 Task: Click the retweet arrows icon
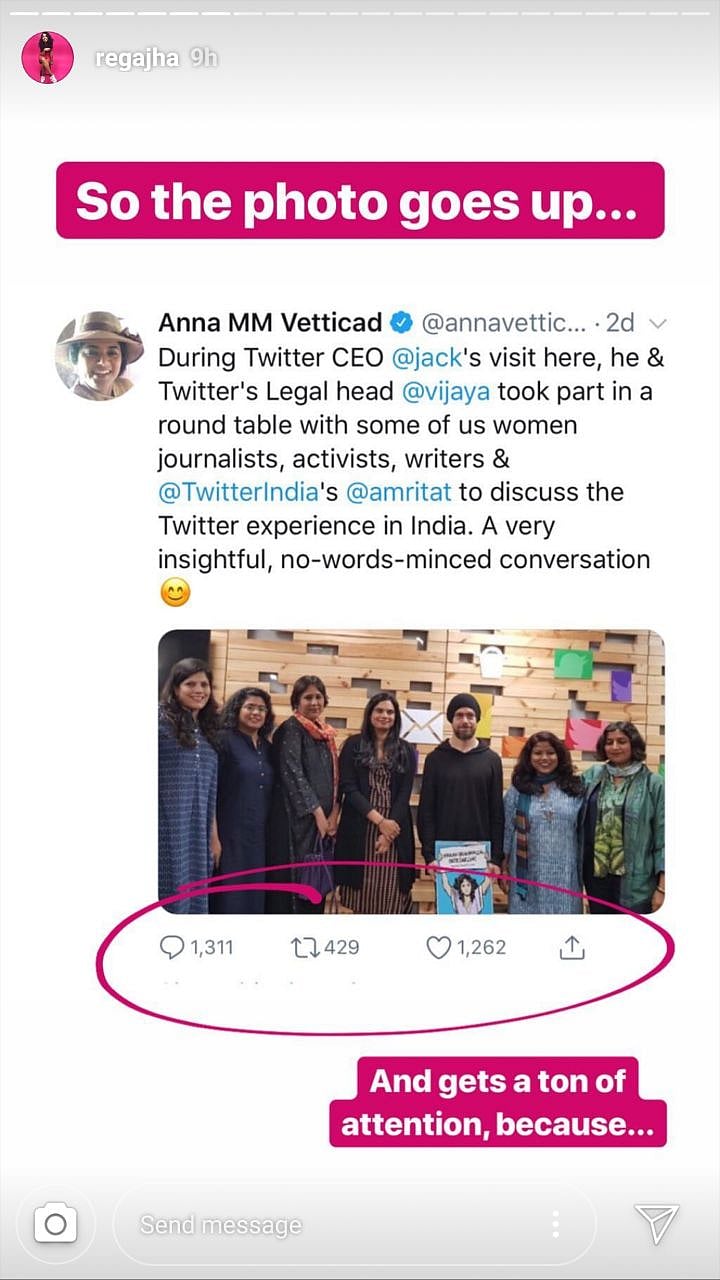(x=304, y=947)
